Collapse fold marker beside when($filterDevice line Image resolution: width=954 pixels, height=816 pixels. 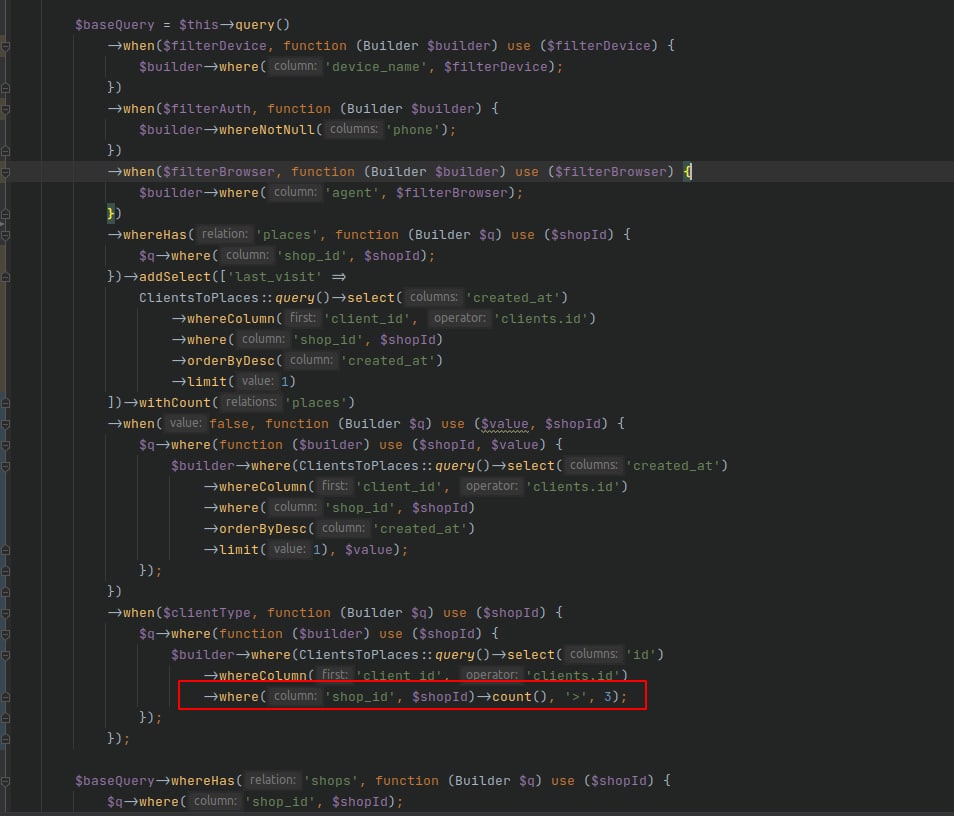pos(5,46)
